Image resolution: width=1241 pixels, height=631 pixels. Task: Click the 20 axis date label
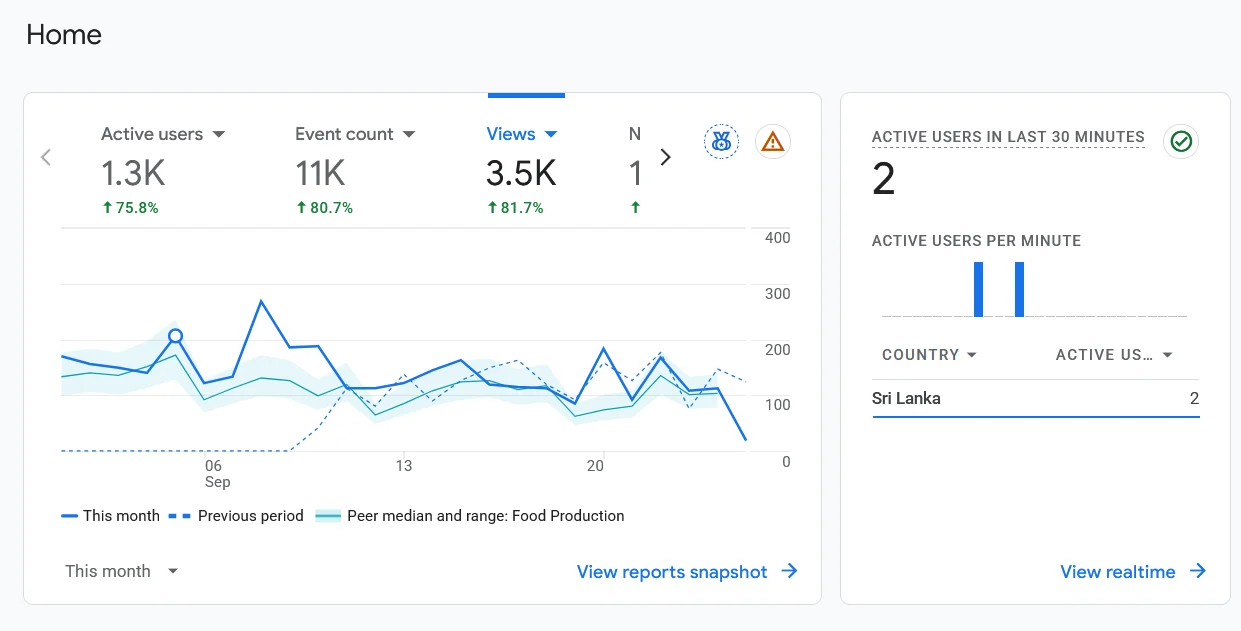pyautogui.click(x=595, y=466)
